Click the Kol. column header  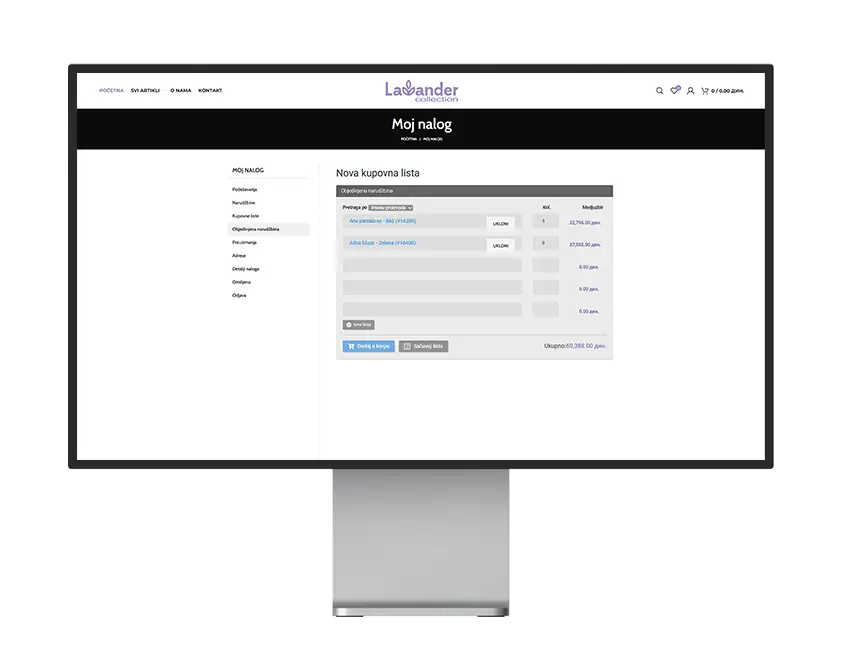pos(546,207)
